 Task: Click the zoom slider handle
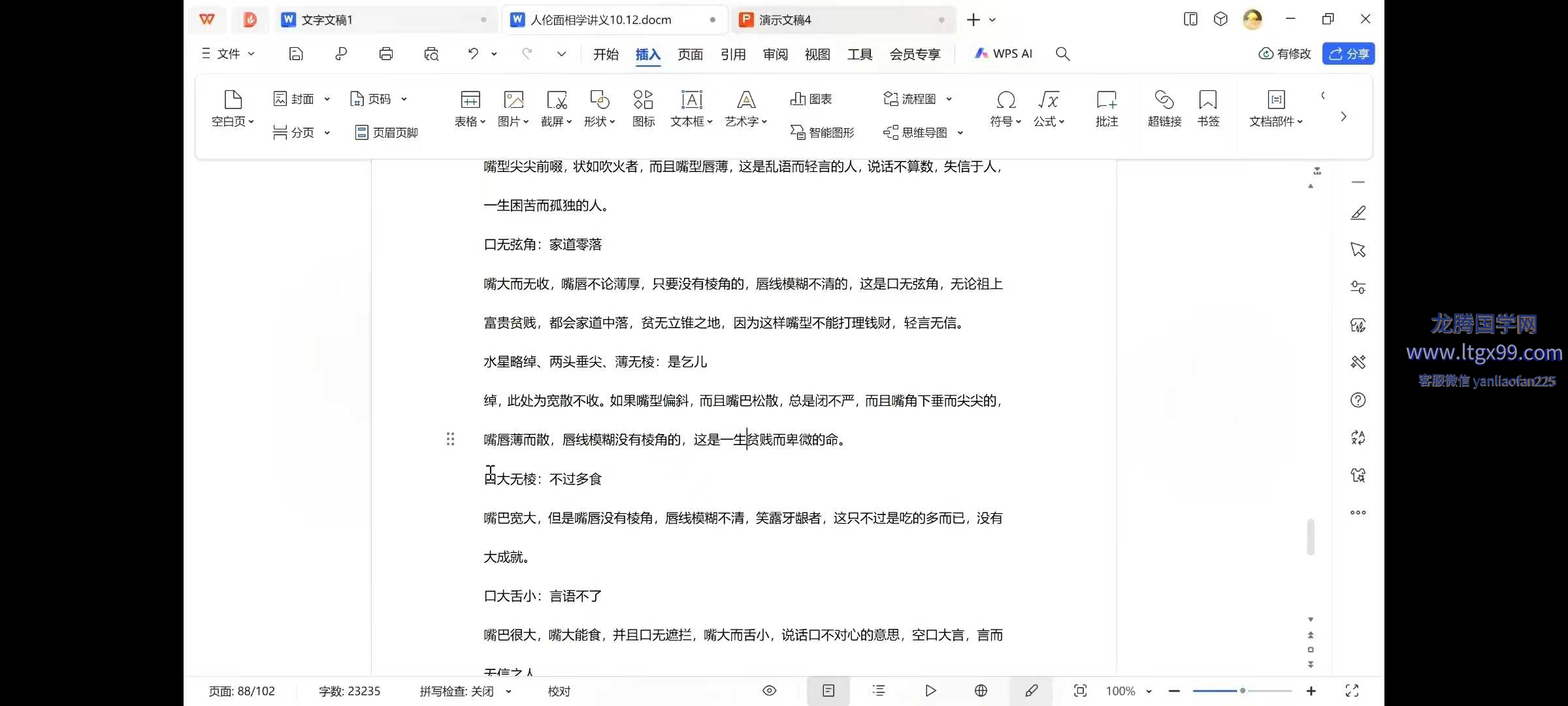(x=1243, y=691)
